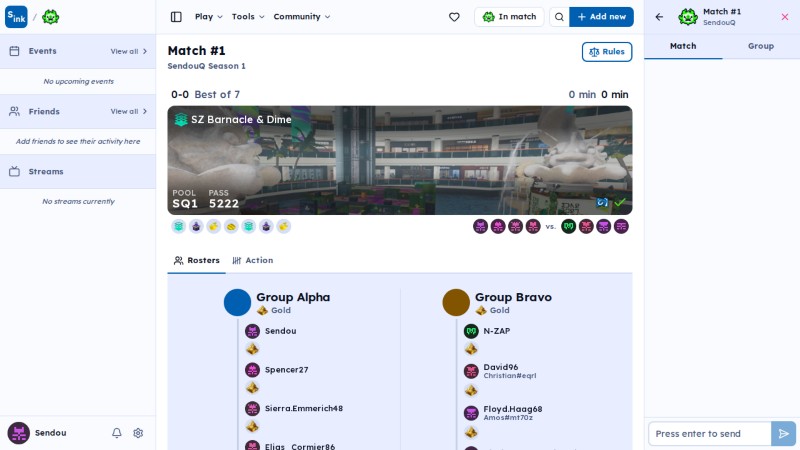The height and width of the screenshot is (450, 800).
Task: Click the Gold rank icon under Sendou
Action: [252, 349]
